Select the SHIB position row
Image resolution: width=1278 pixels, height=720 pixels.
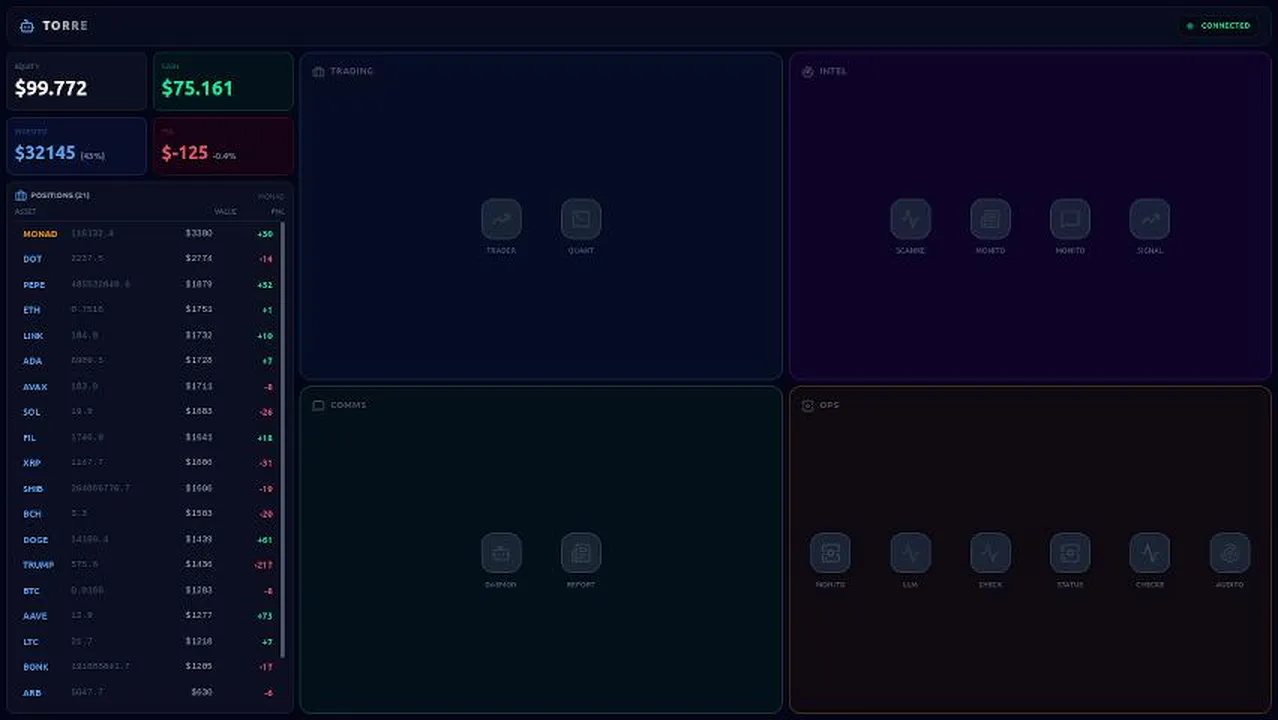[148, 488]
